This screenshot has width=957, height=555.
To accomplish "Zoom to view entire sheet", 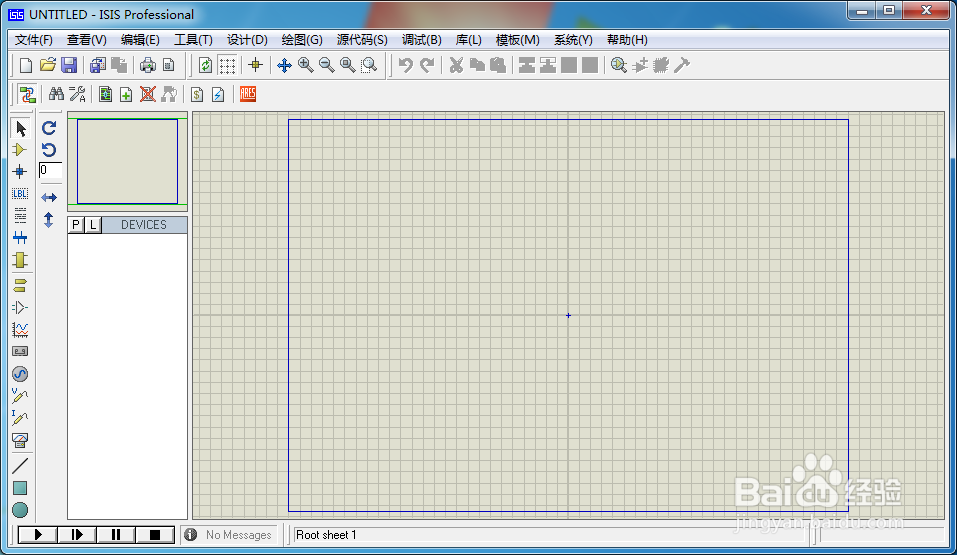I will [348, 65].
